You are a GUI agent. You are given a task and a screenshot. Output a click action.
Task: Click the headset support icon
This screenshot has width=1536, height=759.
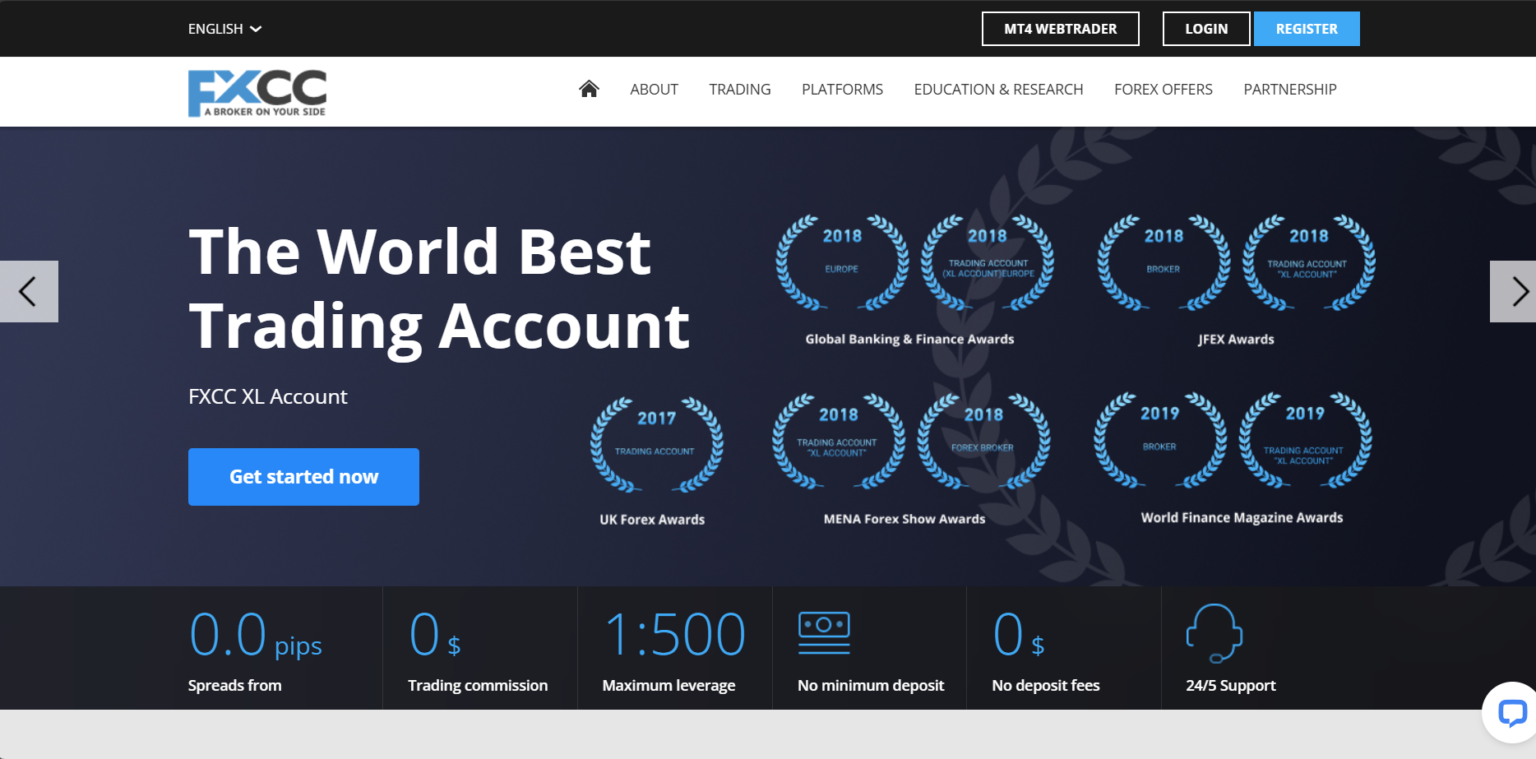1214,633
